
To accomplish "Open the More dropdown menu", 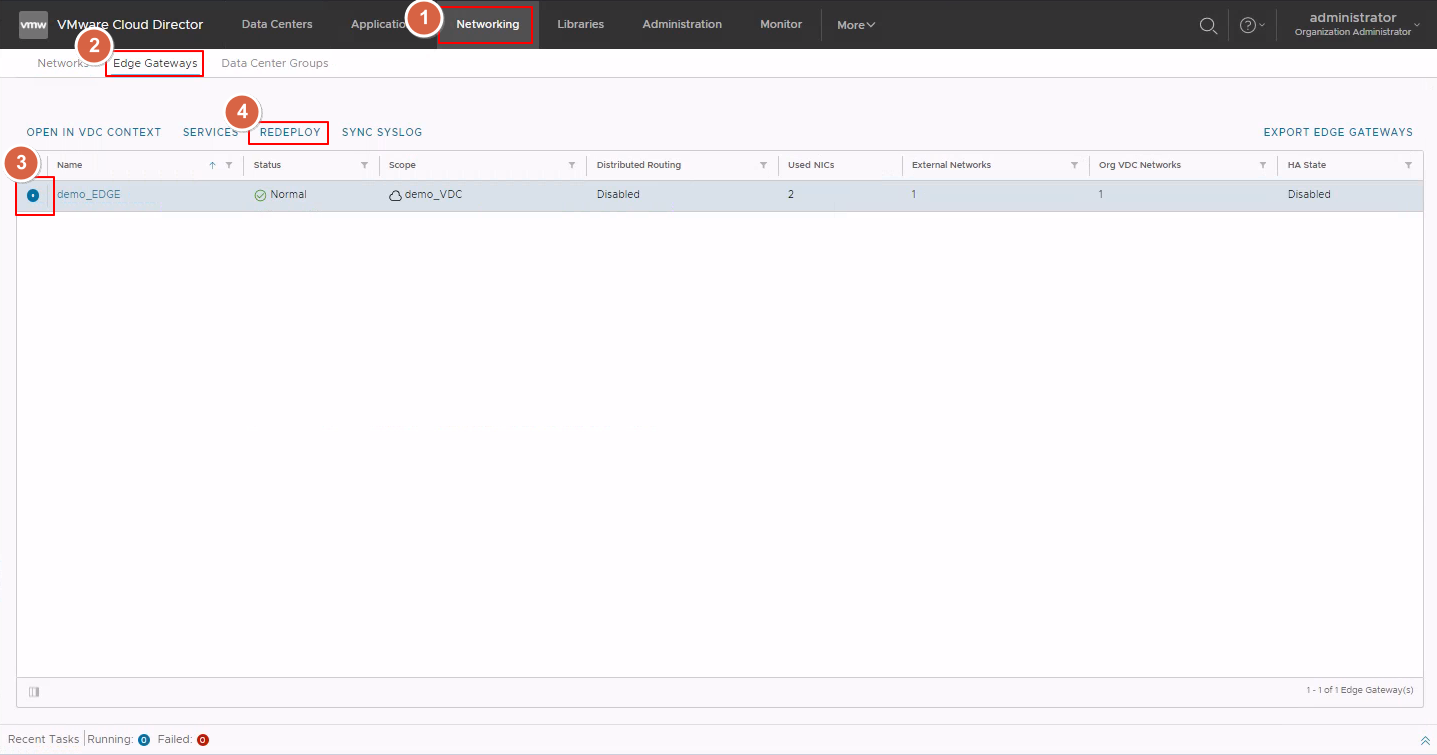I will tap(856, 25).
